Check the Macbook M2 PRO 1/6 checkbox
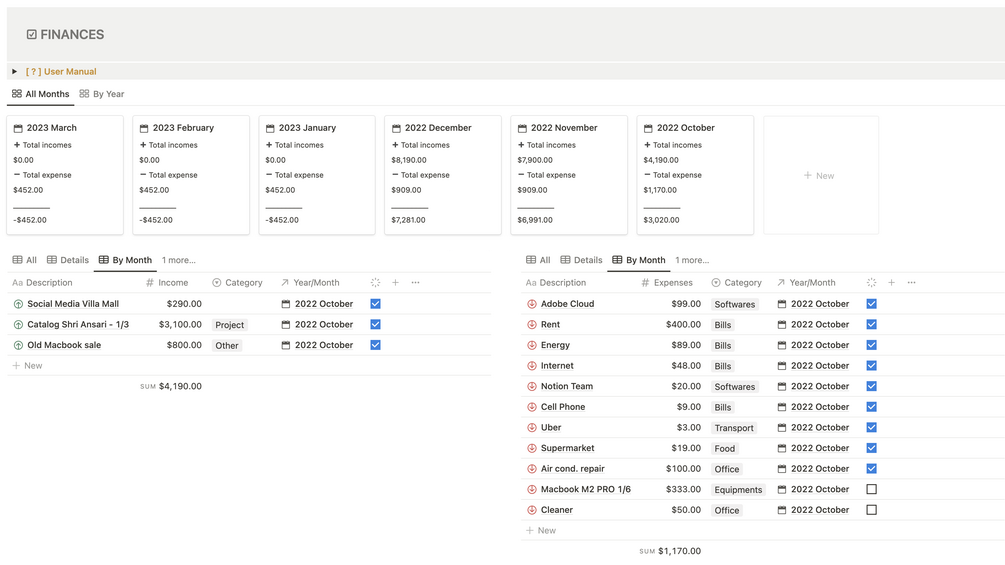Screen dimensions: 1005x565 pos(871,490)
